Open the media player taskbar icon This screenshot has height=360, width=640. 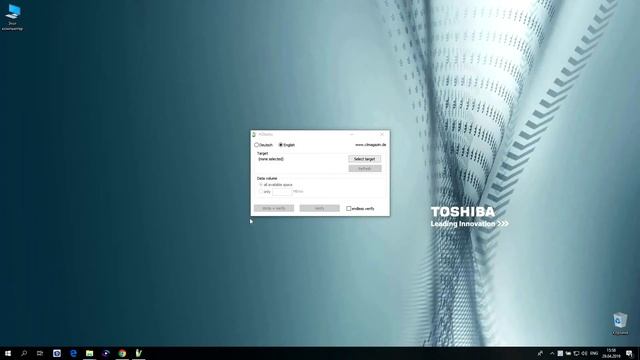point(106,353)
